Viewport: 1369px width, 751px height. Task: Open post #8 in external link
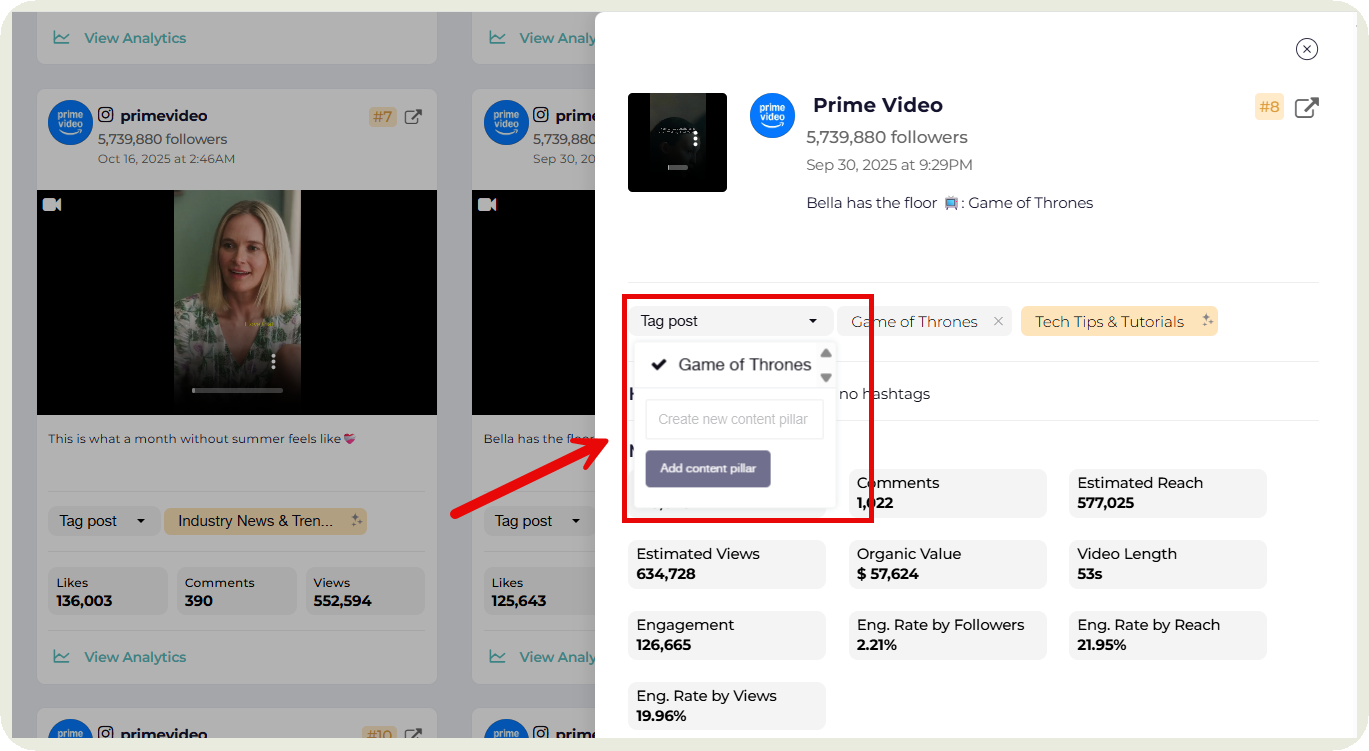1306,108
